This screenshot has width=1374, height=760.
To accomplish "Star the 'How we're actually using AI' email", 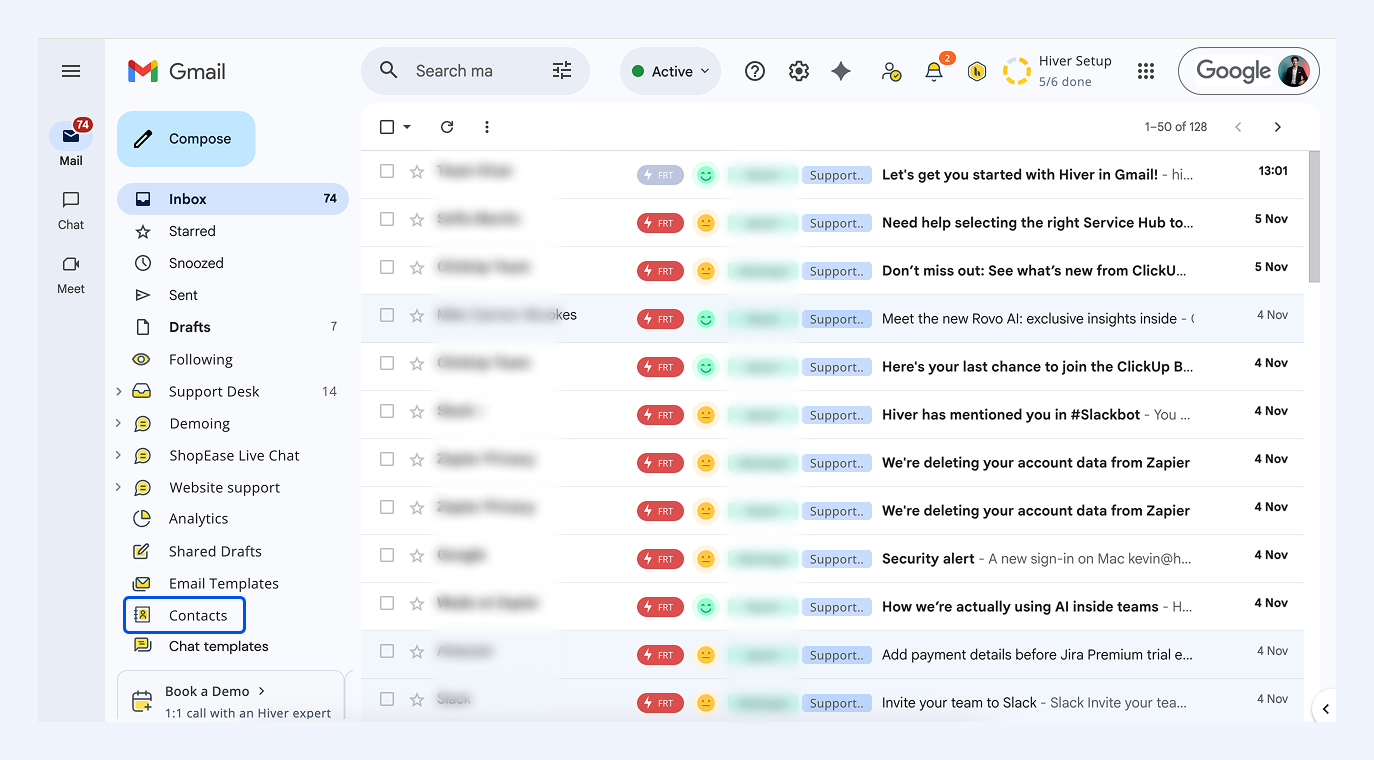I will click(417, 603).
